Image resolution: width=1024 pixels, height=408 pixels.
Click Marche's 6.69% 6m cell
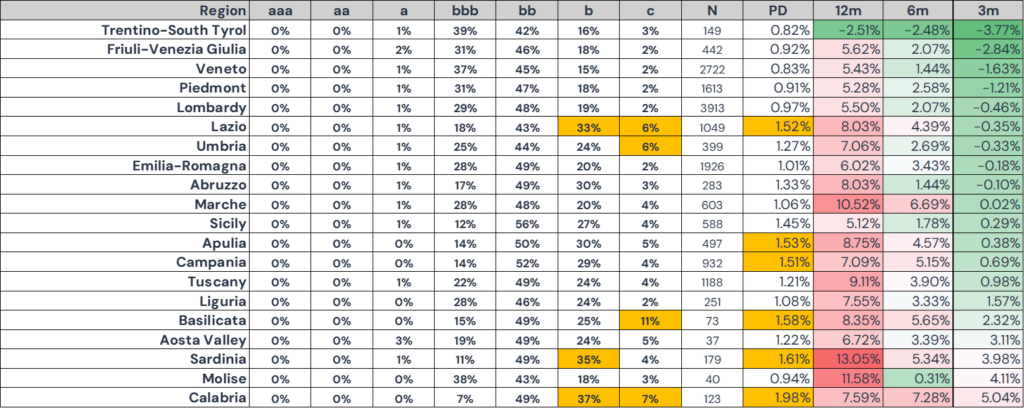click(919, 204)
